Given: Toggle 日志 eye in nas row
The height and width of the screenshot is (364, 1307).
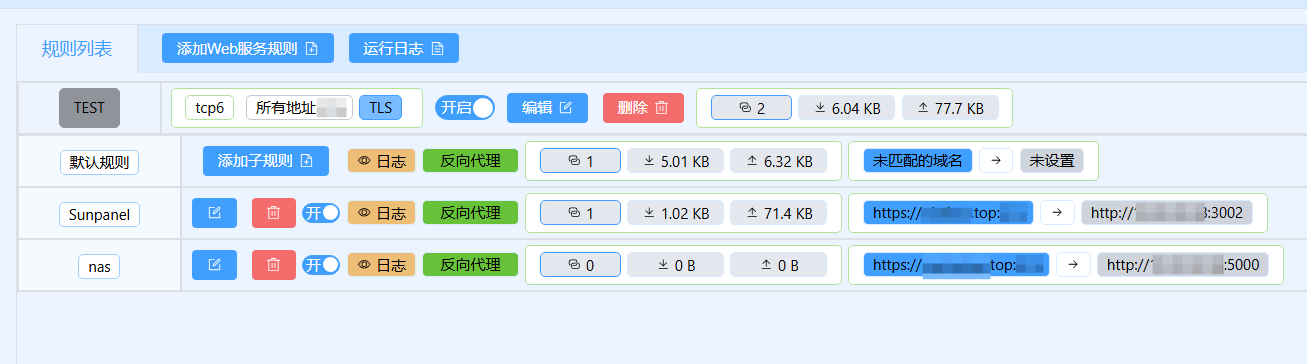Looking at the screenshot, I should [x=380, y=265].
